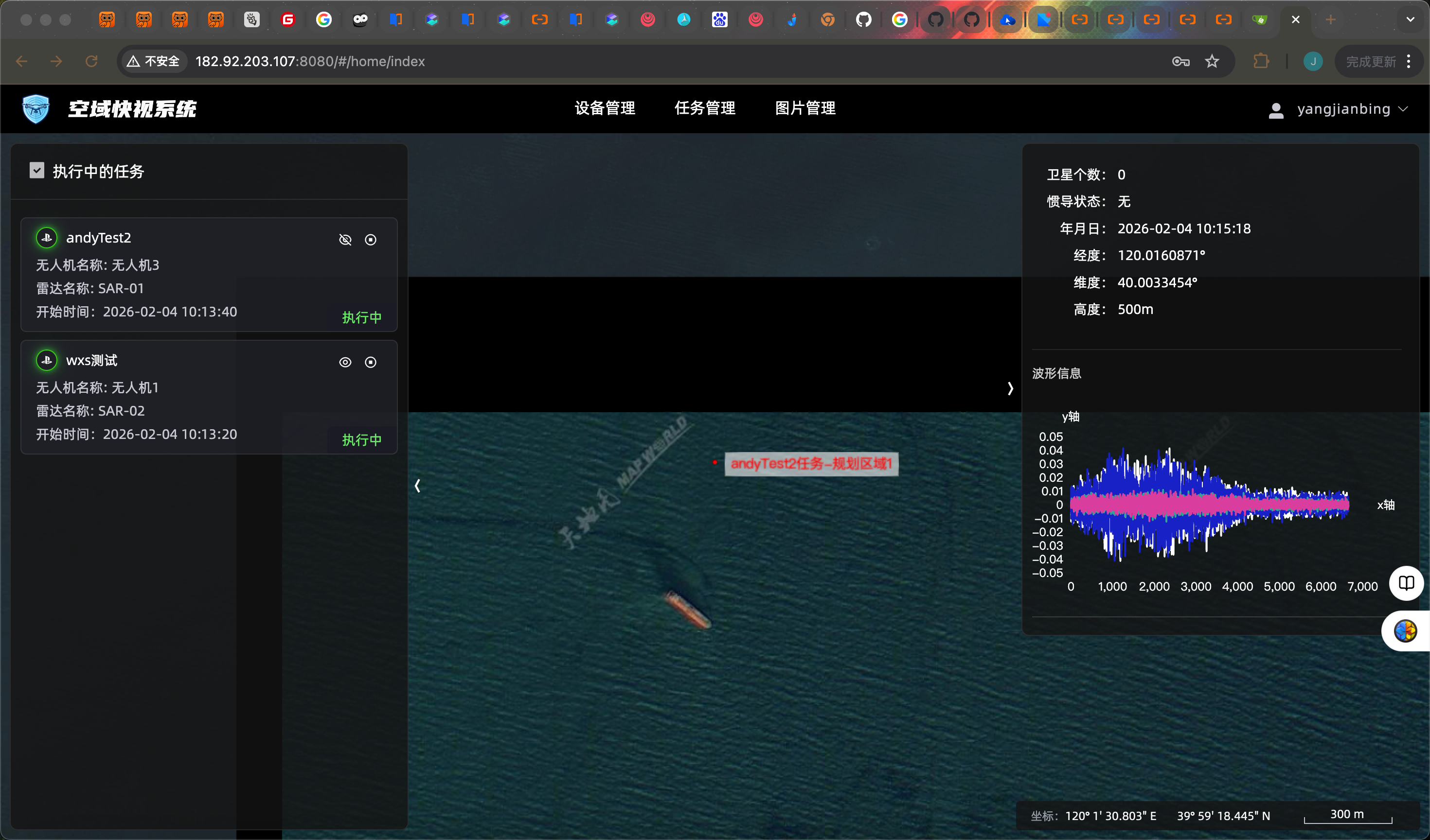This screenshot has height=840, width=1430.
Task: Click the 空域快视系统 shield logo
Action: (36, 109)
